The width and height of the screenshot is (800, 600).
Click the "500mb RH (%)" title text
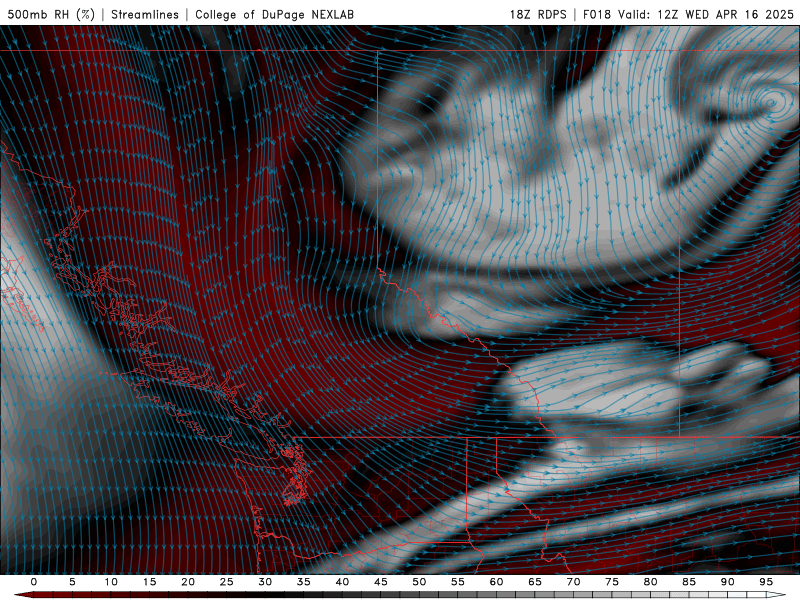[52, 14]
